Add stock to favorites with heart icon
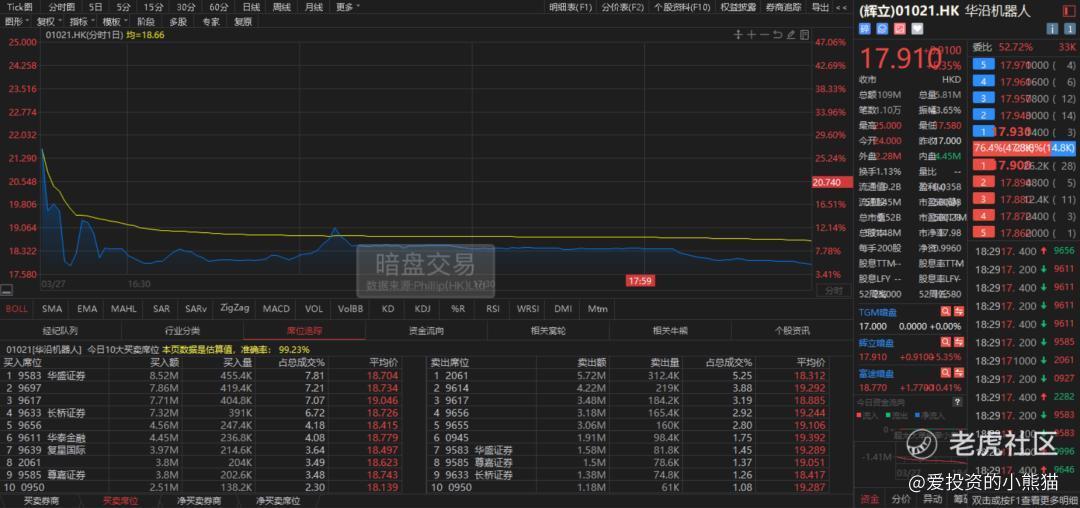The height and width of the screenshot is (508, 1080). [917, 28]
